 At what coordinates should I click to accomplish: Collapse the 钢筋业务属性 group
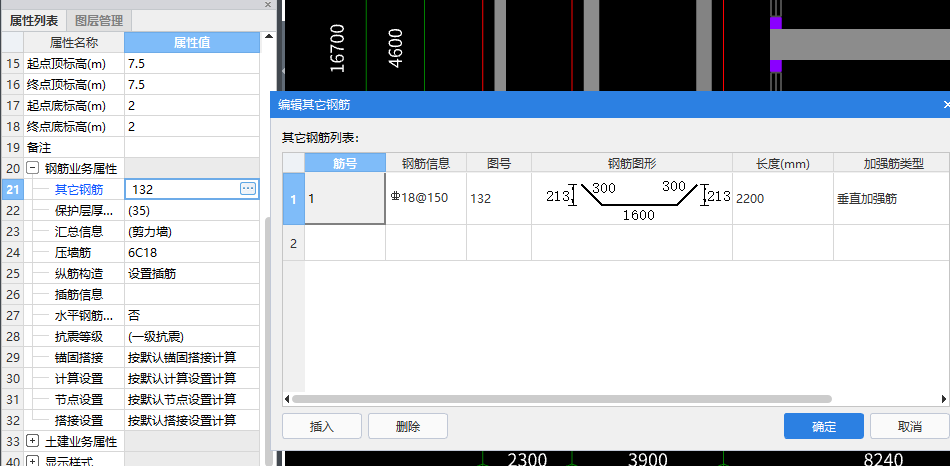point(33,168)
